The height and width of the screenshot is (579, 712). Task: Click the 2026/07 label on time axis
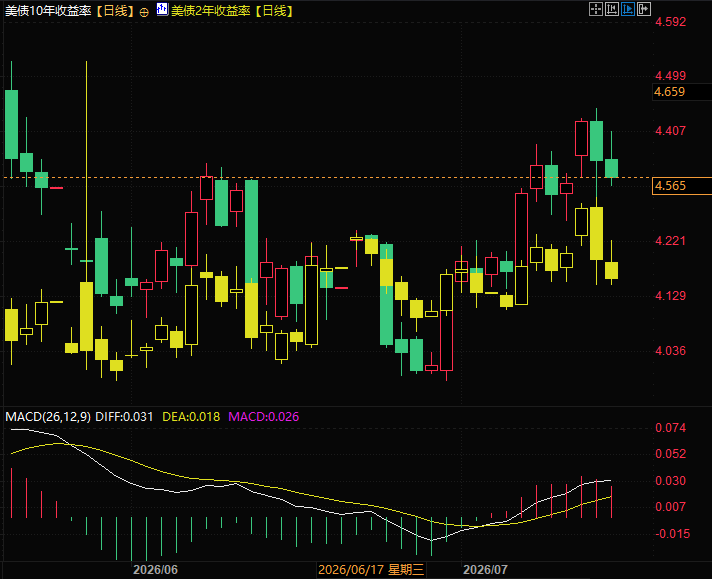point(485,569)
